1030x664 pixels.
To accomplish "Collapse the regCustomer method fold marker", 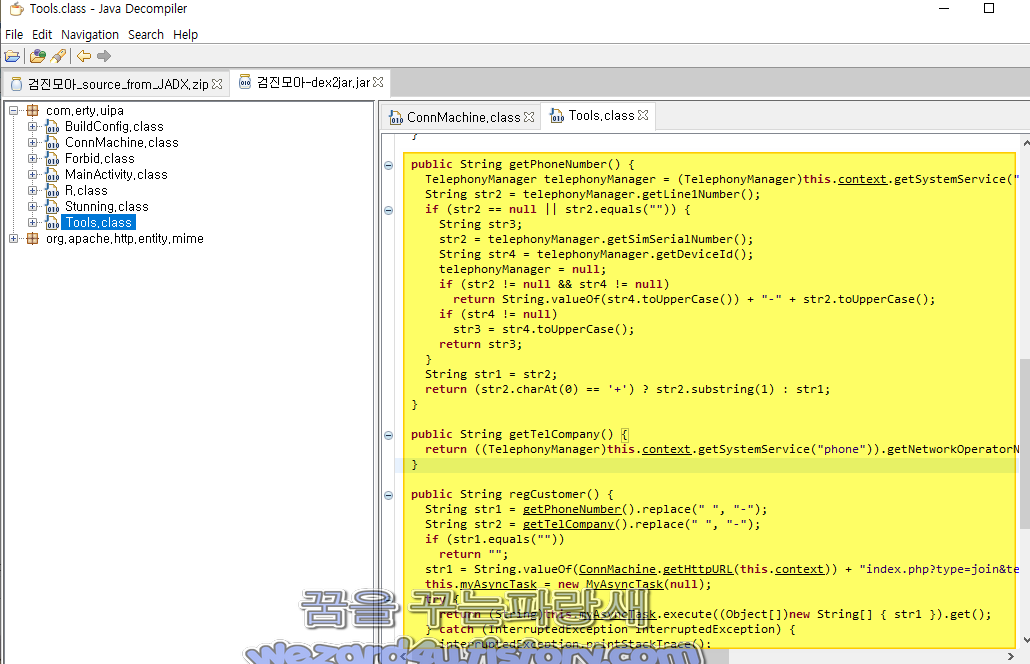I will click(x=388, y=495).
